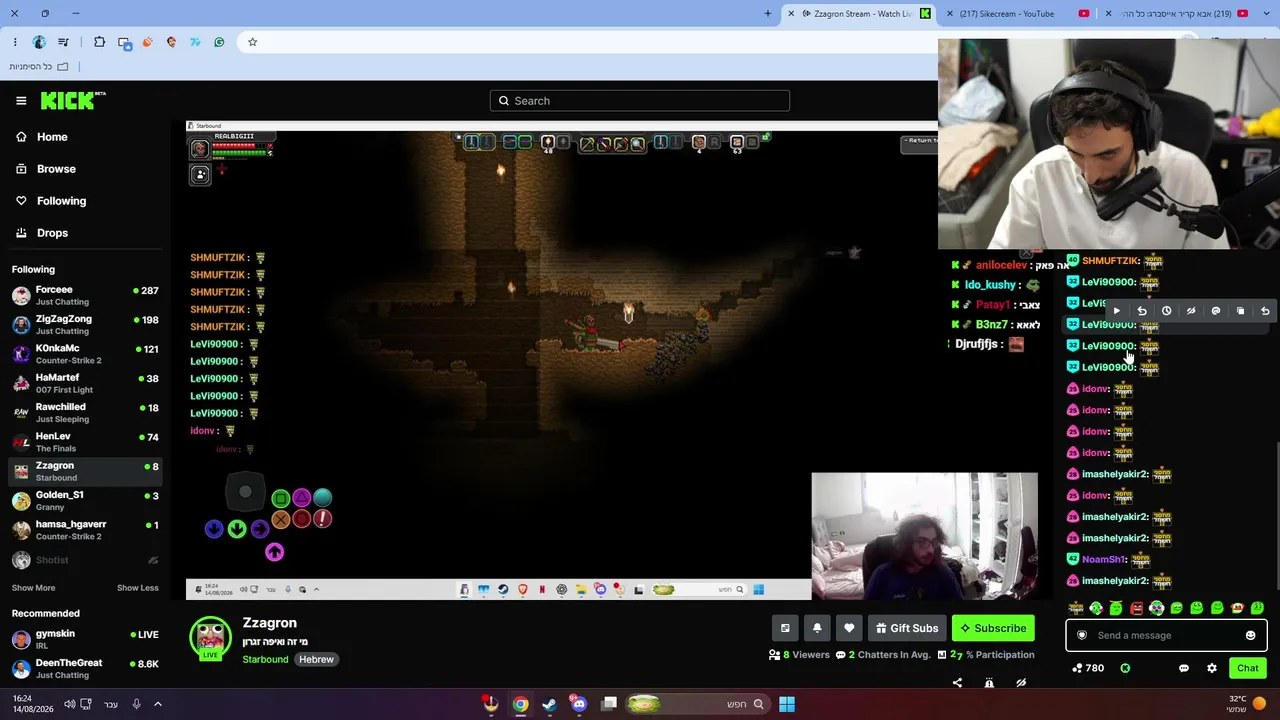This screenshot has width=1280, height=720.
Task: Click the copy icon on message toolbar
Action: tap(1240, 311)
